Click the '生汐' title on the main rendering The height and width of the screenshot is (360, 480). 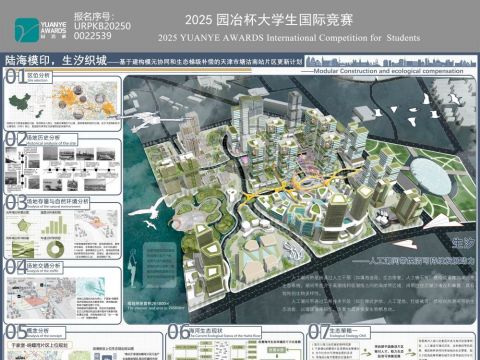click(463, 243)
